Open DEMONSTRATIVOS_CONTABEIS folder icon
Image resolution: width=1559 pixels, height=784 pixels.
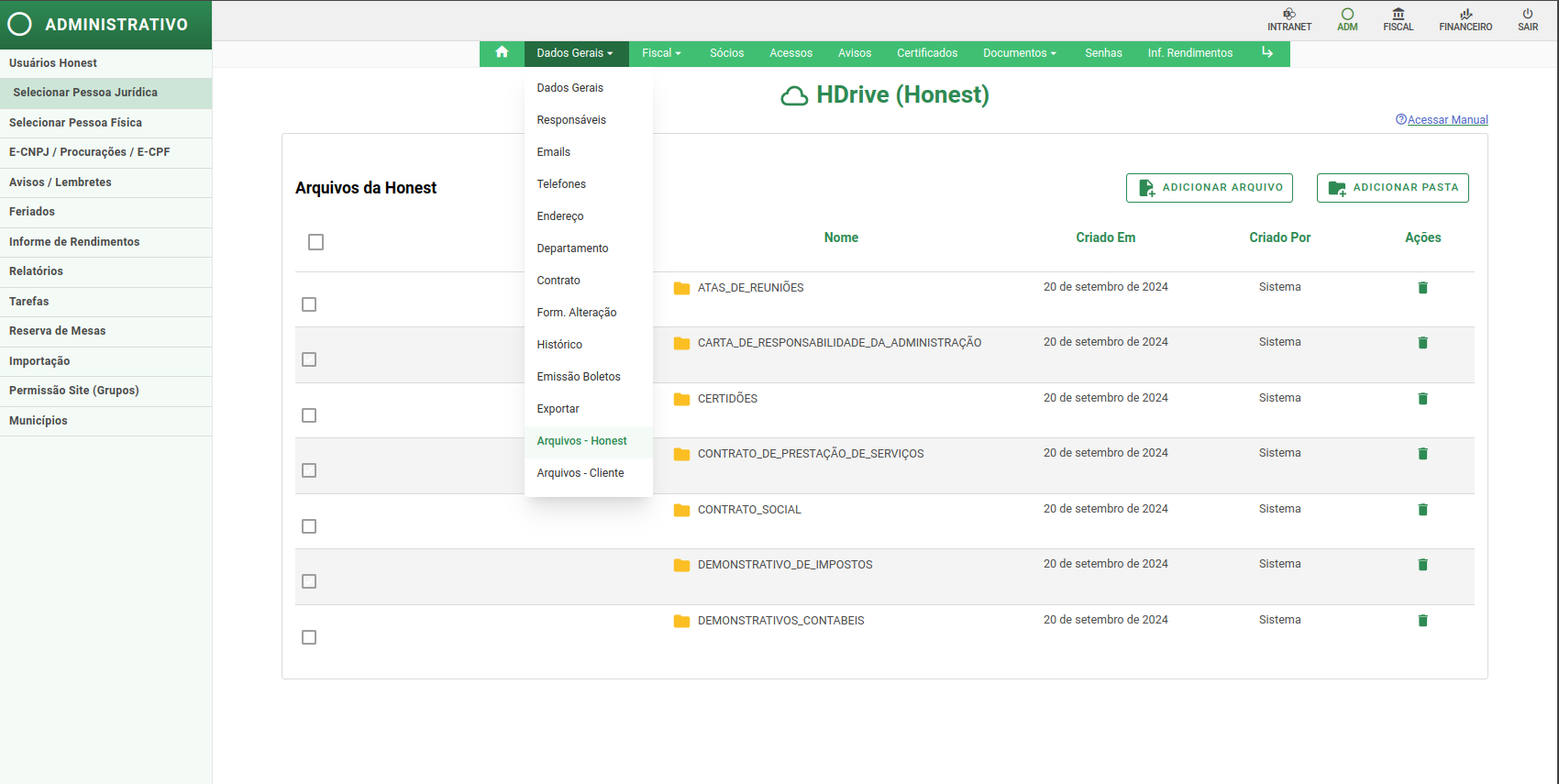[x=681, y=621]
